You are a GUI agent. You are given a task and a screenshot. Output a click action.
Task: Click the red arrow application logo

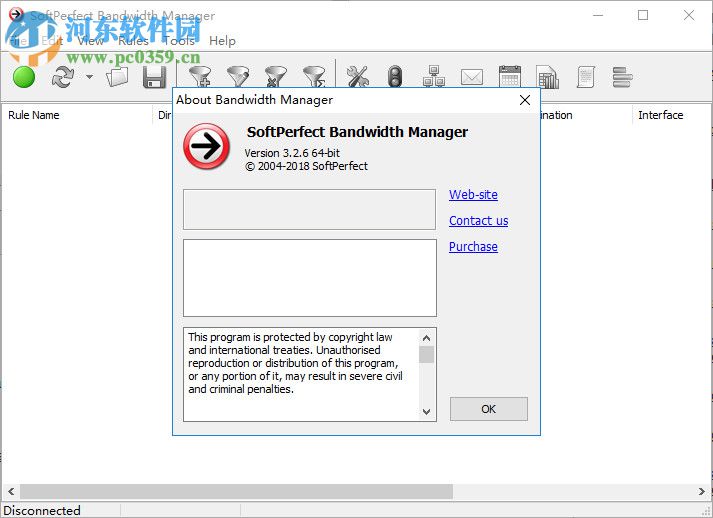click(x=206, y=146)
